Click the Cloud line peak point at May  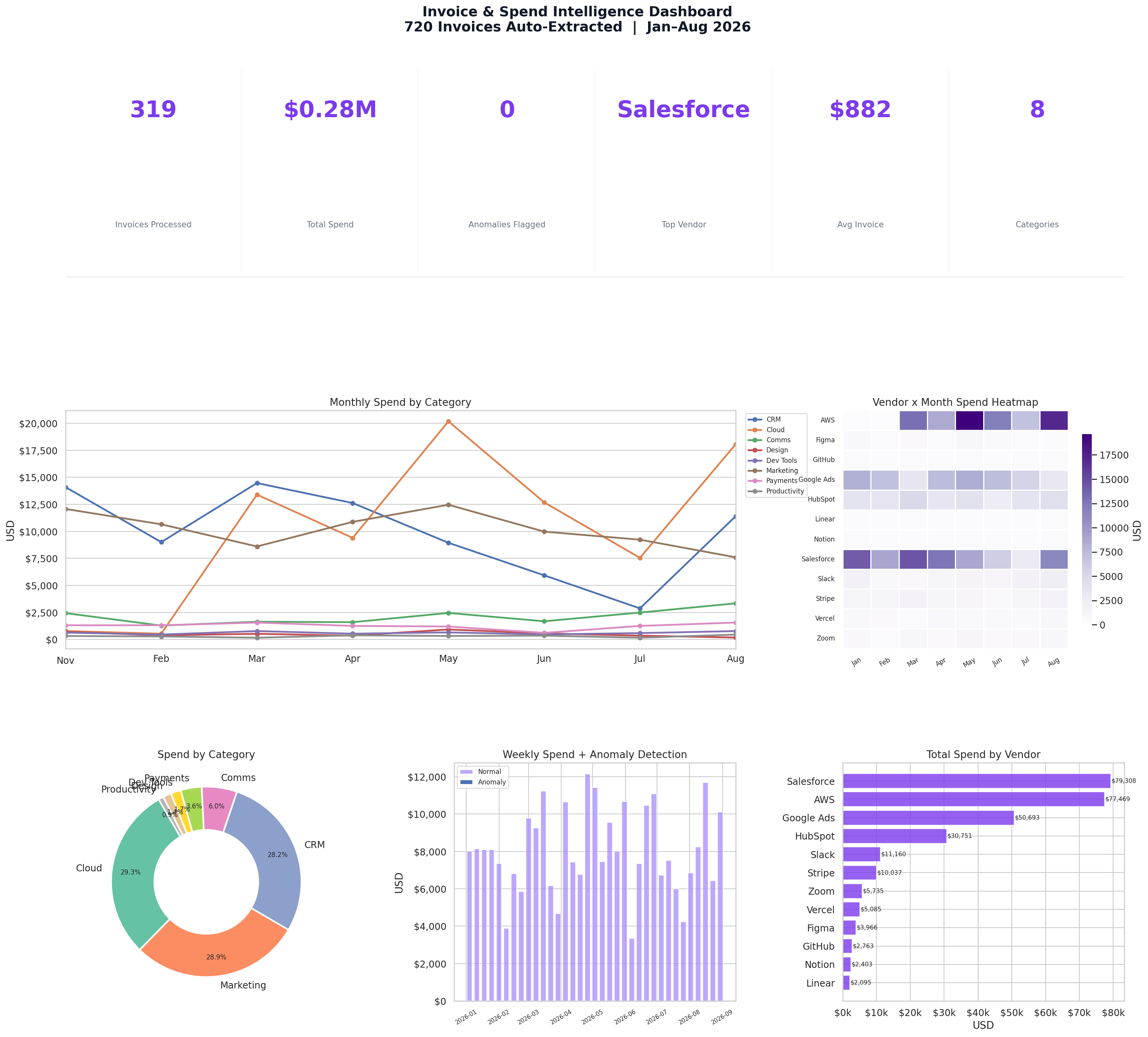448,421
